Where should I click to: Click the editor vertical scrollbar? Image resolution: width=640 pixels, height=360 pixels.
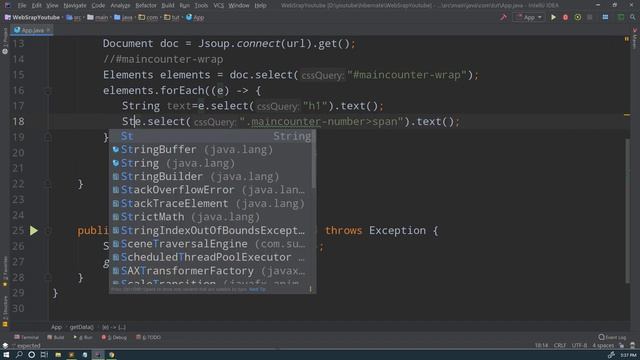[x=627, y=210]
